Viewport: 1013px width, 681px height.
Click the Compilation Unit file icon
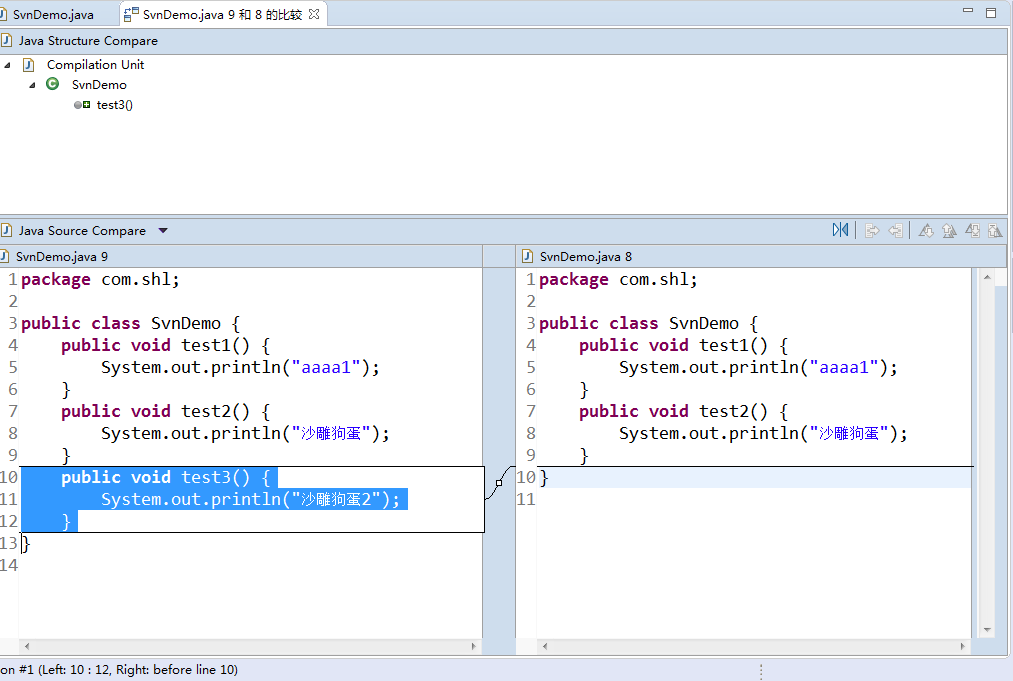28,65
